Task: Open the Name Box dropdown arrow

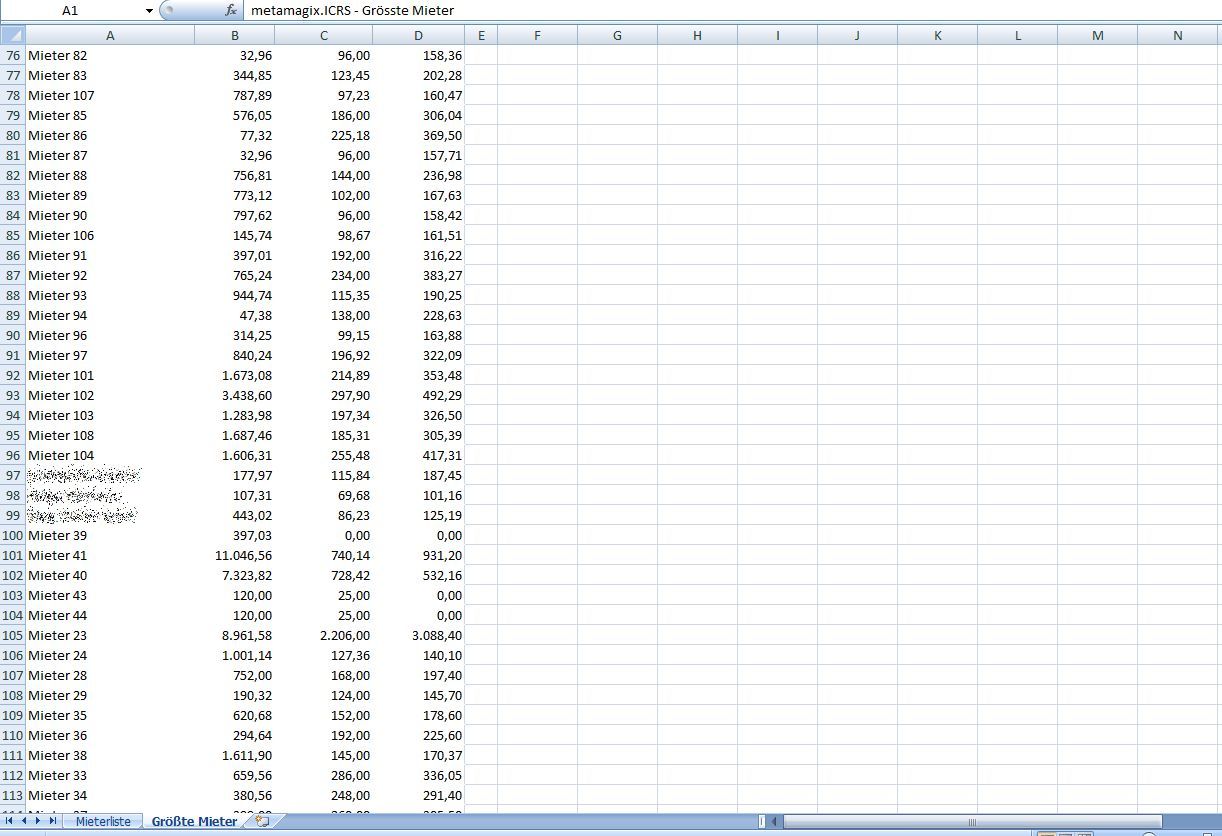Action: [x=149, y=10]
